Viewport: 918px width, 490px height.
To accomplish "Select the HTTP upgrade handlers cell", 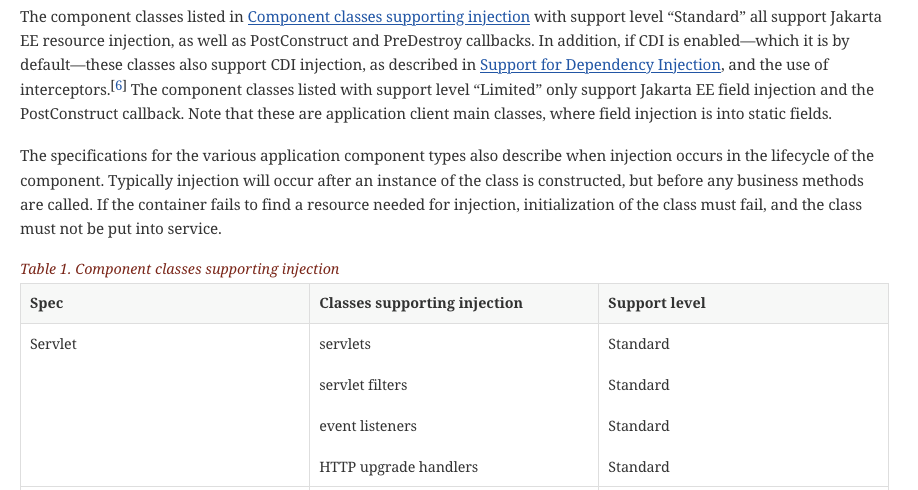I will 398,467.
